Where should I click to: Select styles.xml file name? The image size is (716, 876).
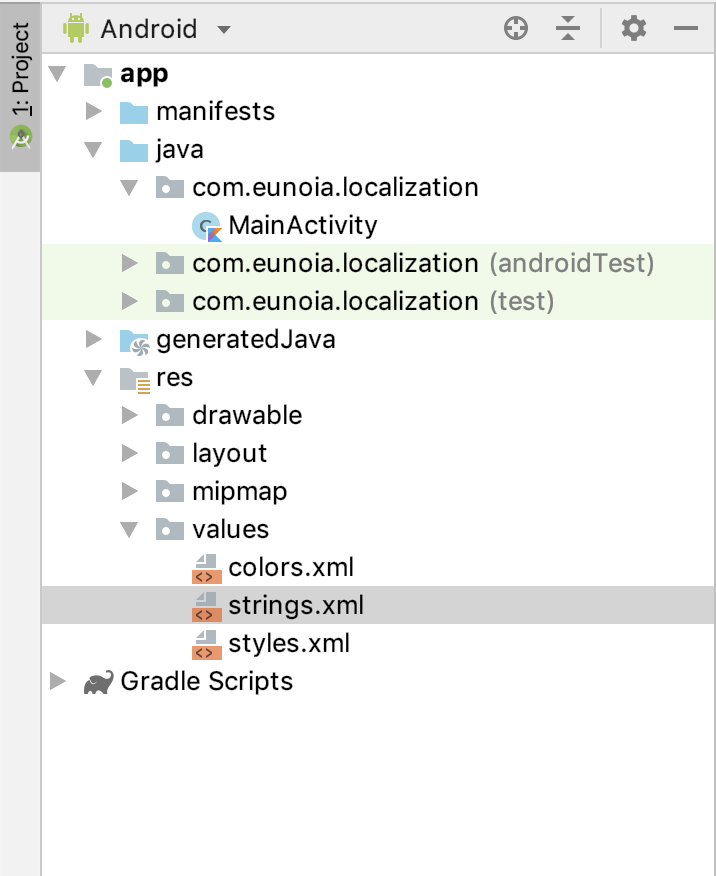289,644
